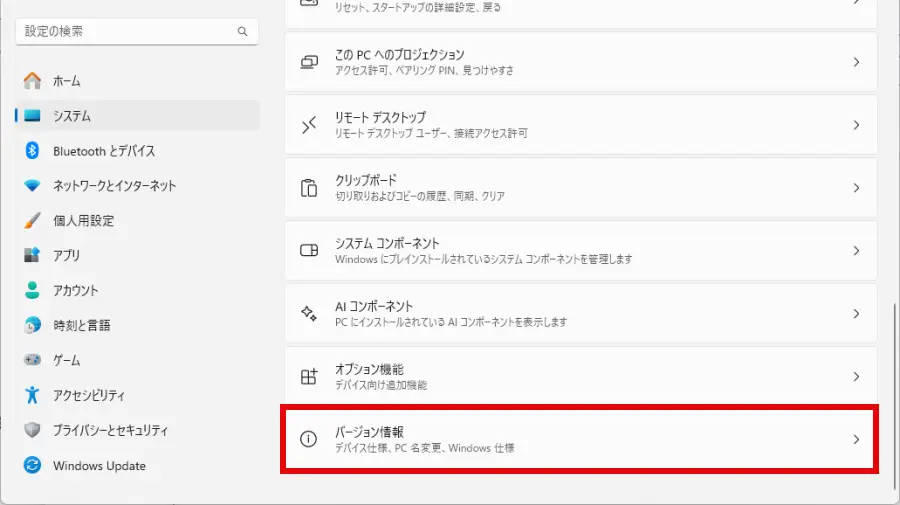900x505 pixels.
Task: Click the Privacy shield icon
Action: click(33, 430)
